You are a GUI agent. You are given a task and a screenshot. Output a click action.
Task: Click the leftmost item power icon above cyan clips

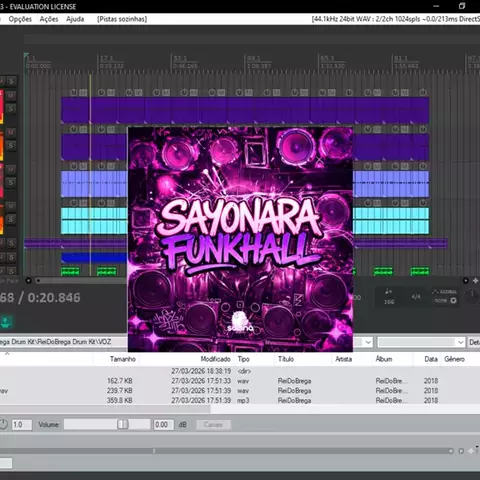74,202
